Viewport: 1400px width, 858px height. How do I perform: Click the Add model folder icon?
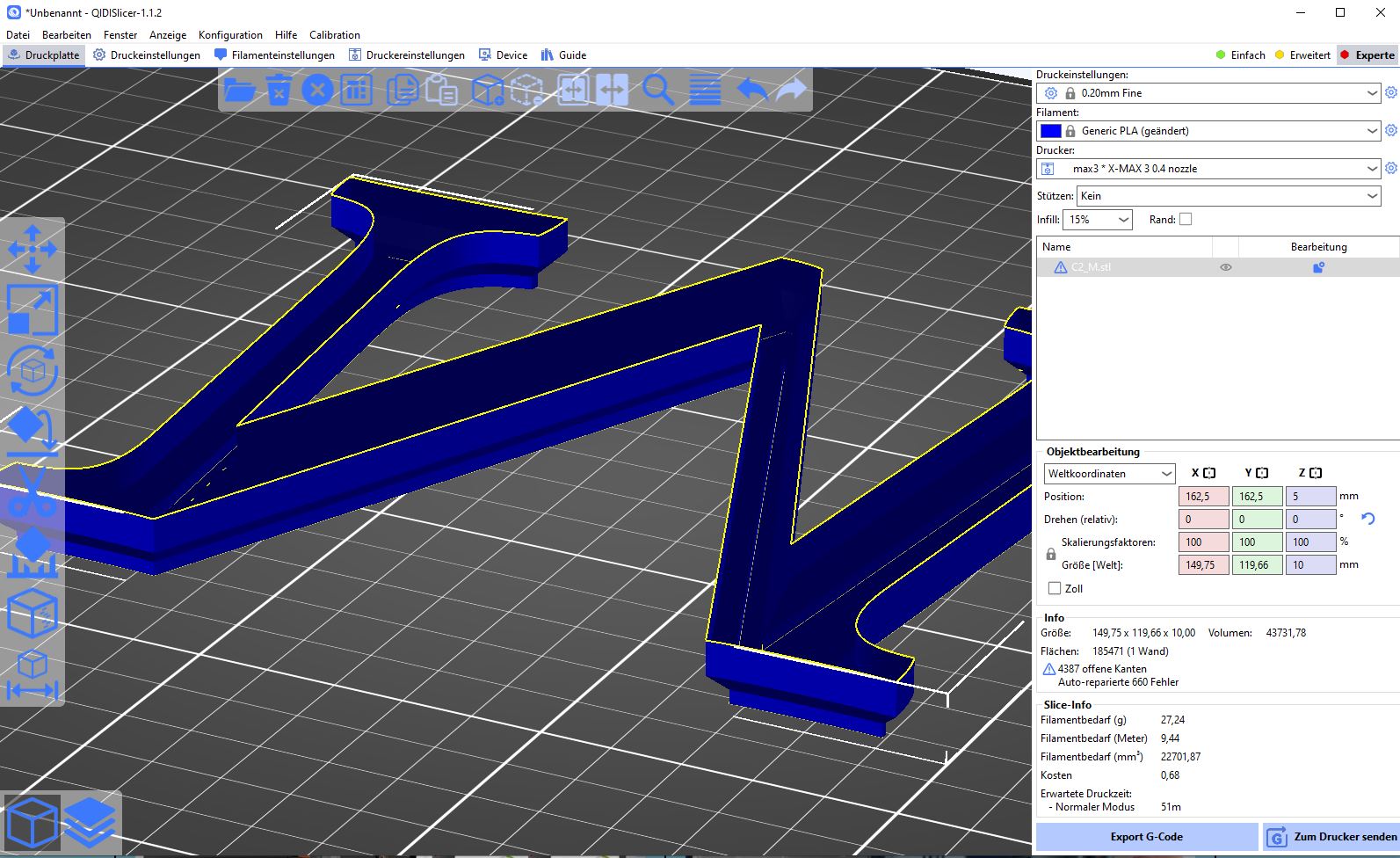(x=240, y=90)
